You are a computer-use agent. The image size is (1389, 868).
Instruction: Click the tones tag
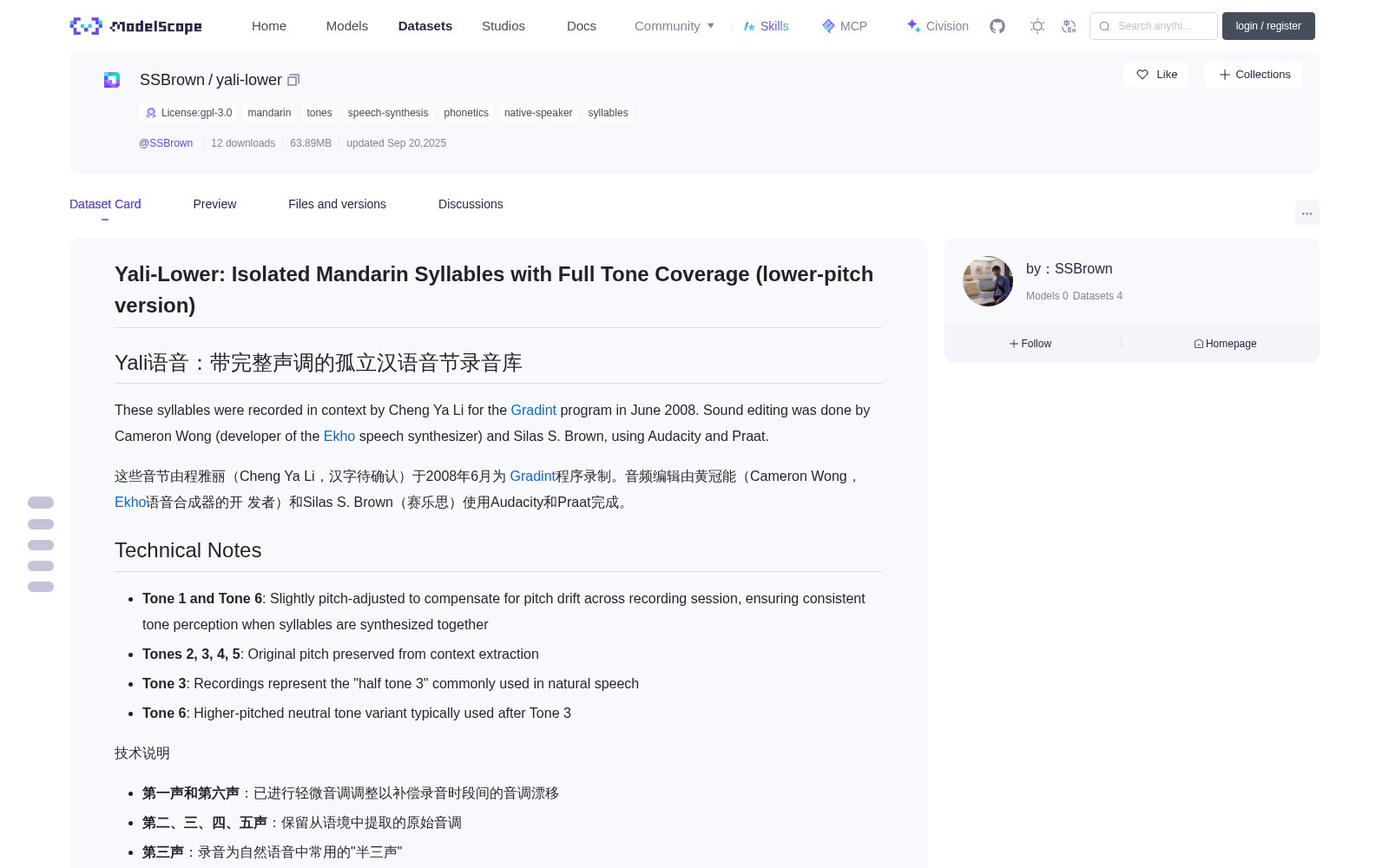[319, 113]
